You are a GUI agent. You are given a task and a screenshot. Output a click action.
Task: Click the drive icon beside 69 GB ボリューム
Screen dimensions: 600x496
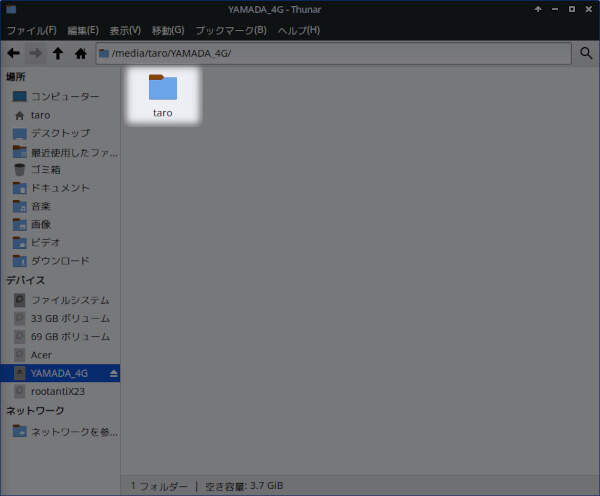20,337
